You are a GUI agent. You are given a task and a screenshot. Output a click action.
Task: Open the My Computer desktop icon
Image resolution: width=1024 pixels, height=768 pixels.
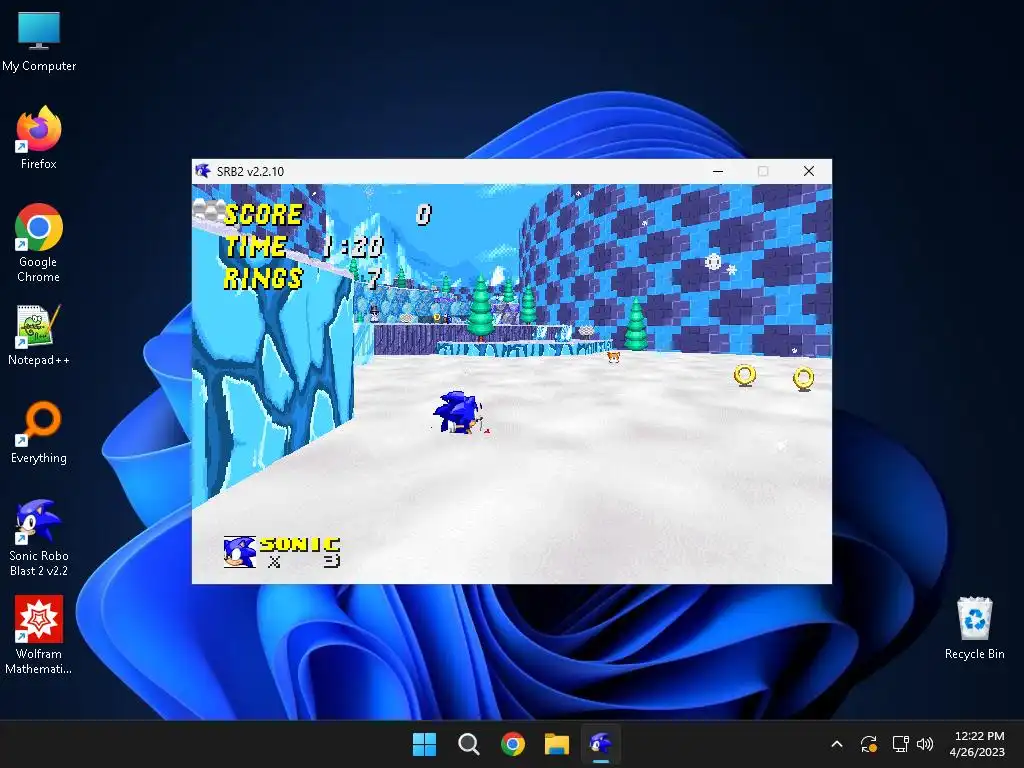click(39, 42)
